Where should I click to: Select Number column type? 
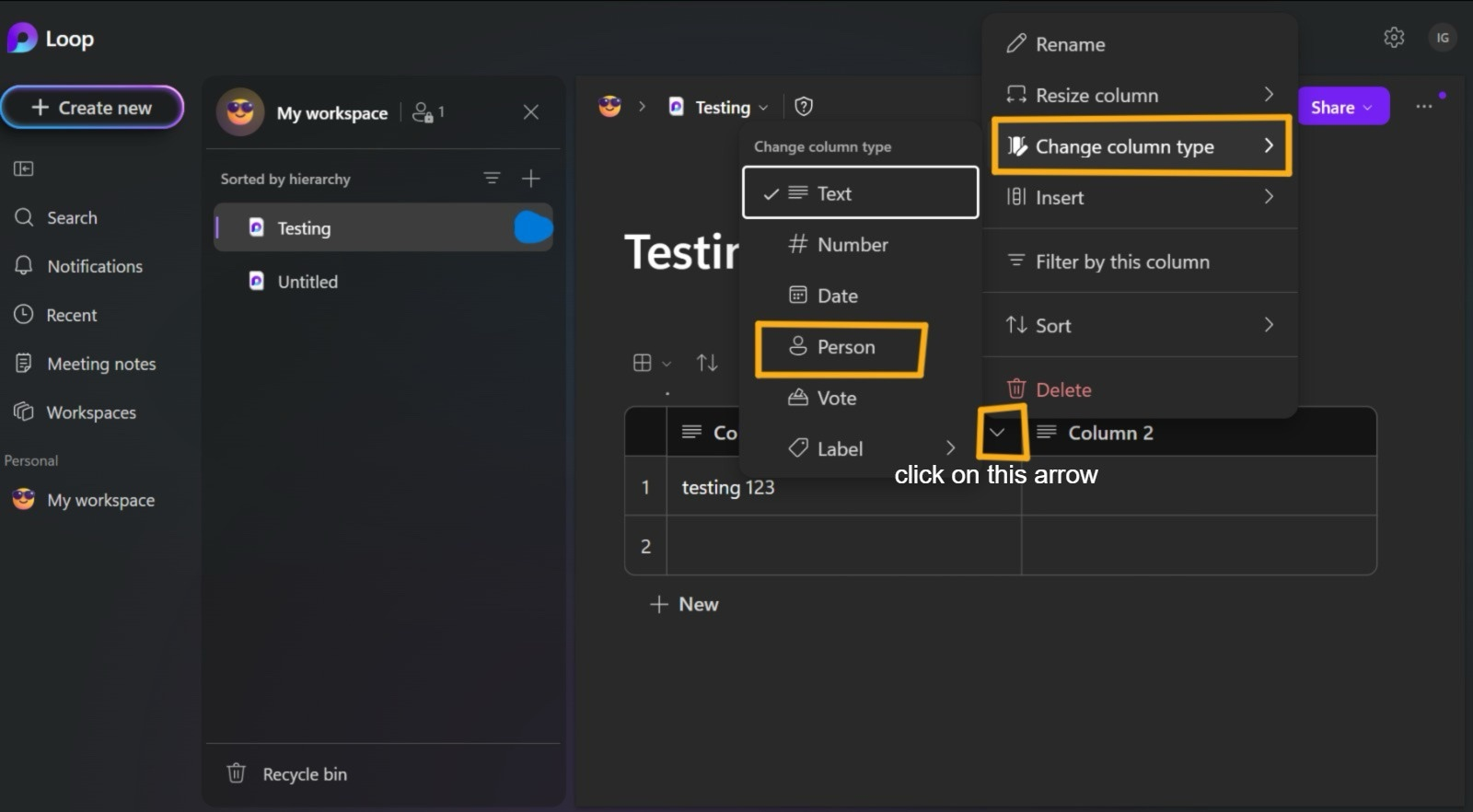point(860,244)
